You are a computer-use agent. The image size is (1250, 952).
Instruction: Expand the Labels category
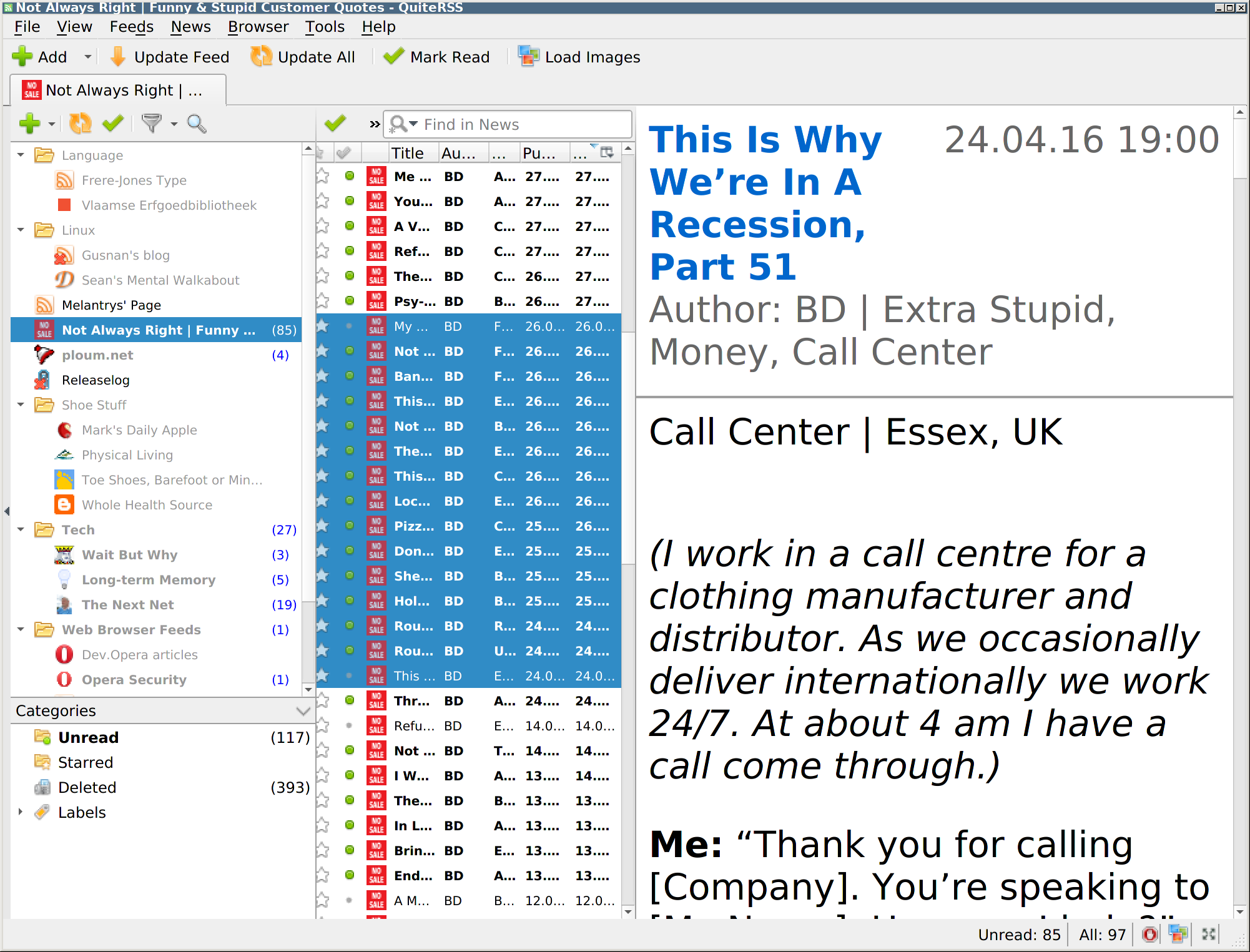point(21,812)
